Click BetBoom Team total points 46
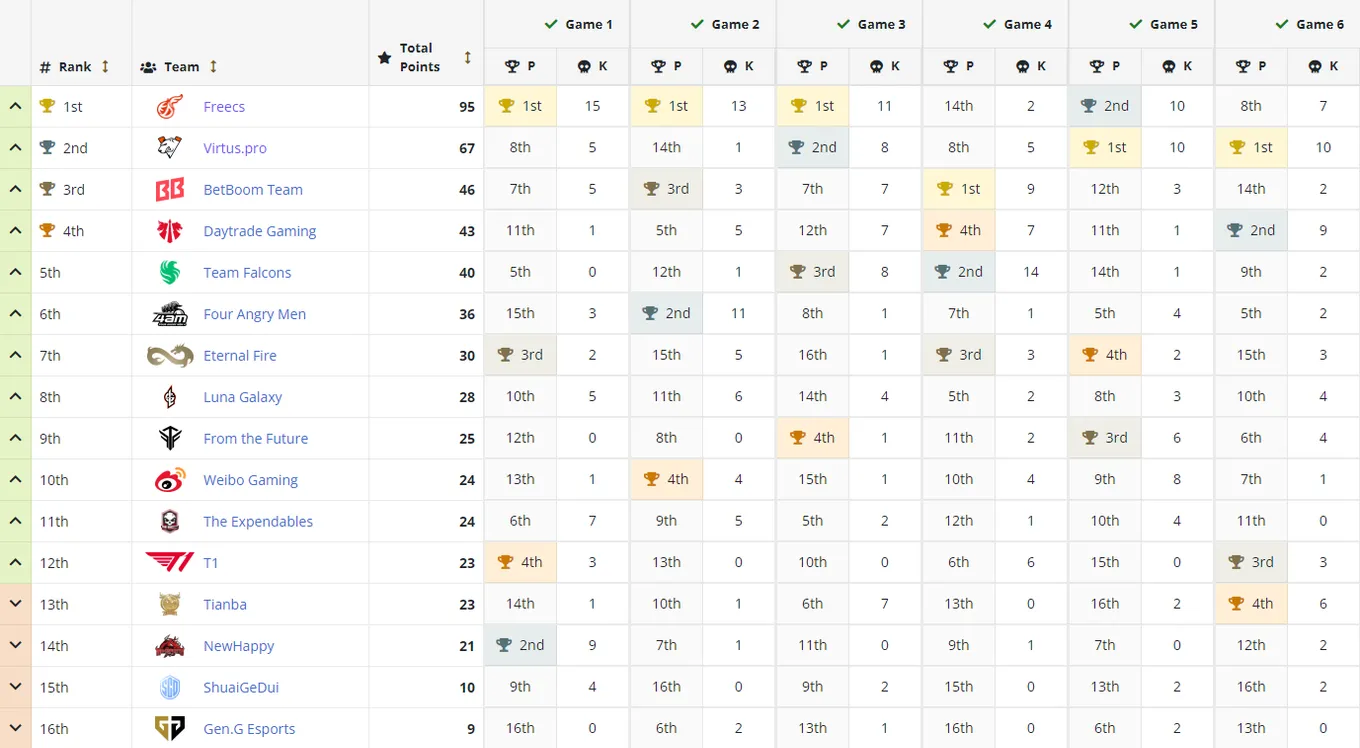Viewport: 1360px width, 748px height. [x=467, y=190]
